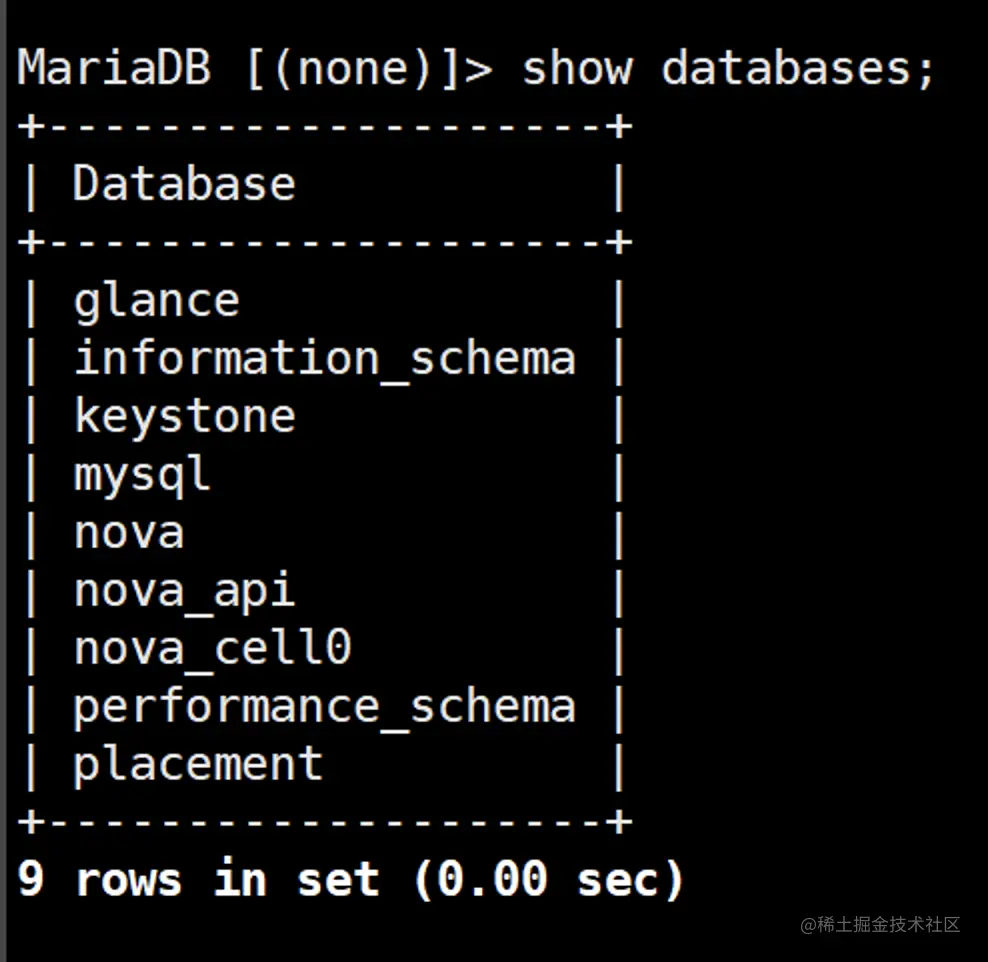Select the information_schema entry
The width and height of the screenshot is (988, 962).
click(x=325, y=359)
